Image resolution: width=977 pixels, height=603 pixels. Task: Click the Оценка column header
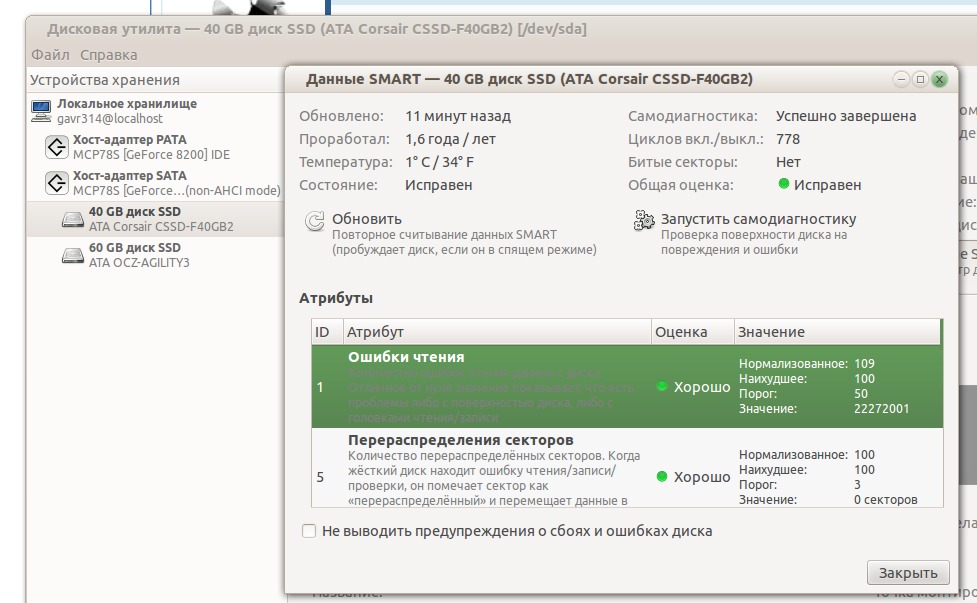pyautogui.click(x=692, y=332)
